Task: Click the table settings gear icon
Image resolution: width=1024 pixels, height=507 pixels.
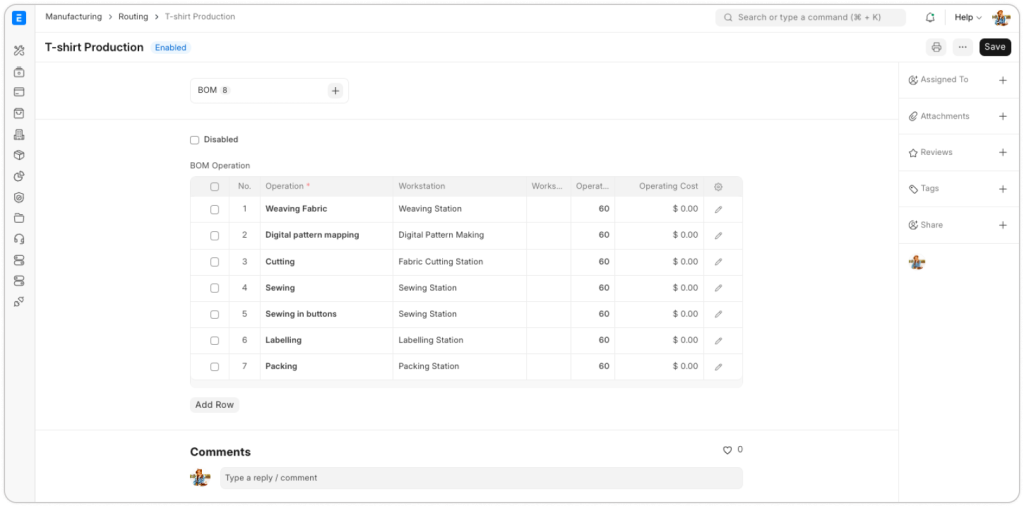Action: click(x=718, y=187)
